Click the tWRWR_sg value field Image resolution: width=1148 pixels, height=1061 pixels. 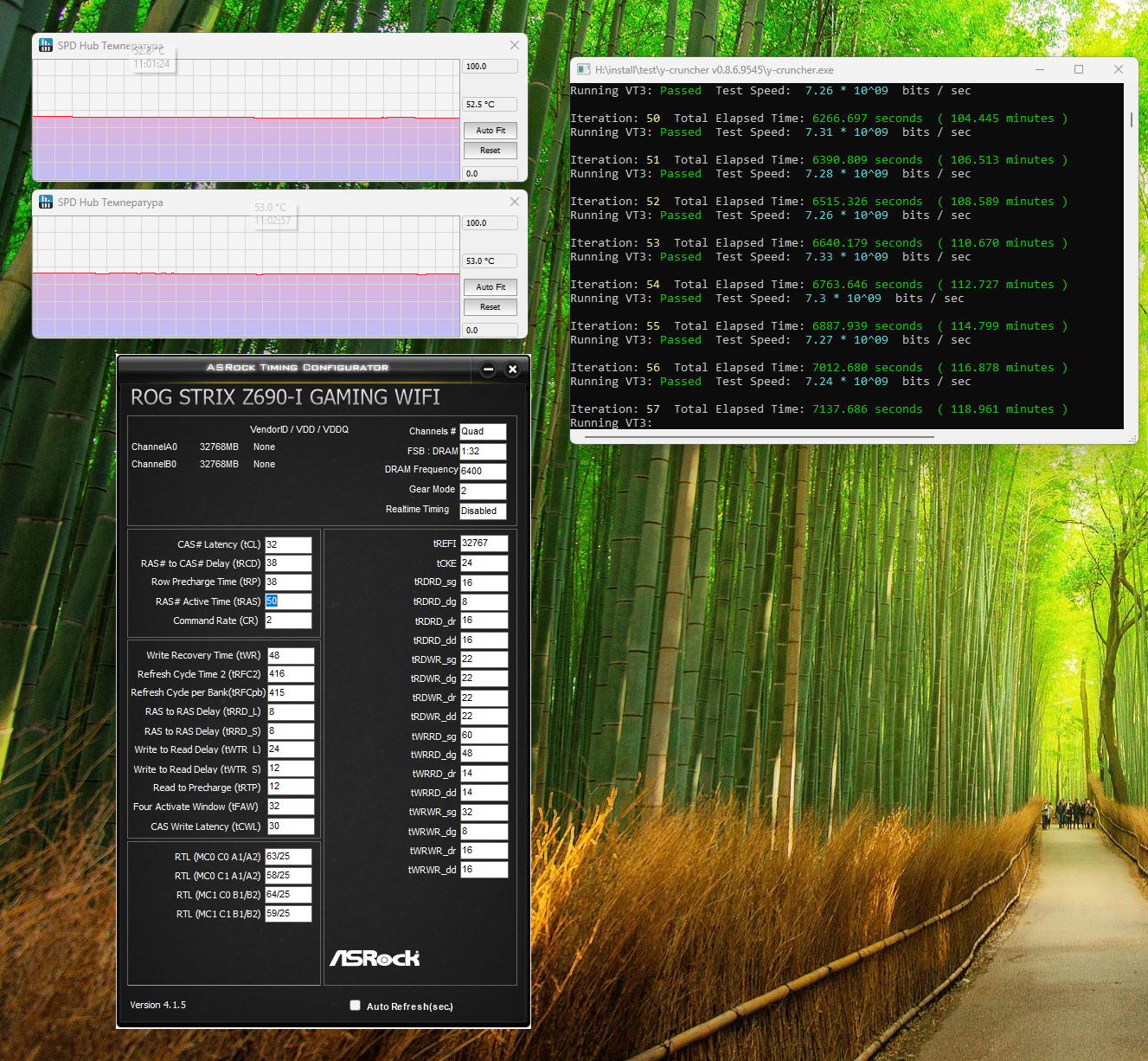(x=484, y=813)
